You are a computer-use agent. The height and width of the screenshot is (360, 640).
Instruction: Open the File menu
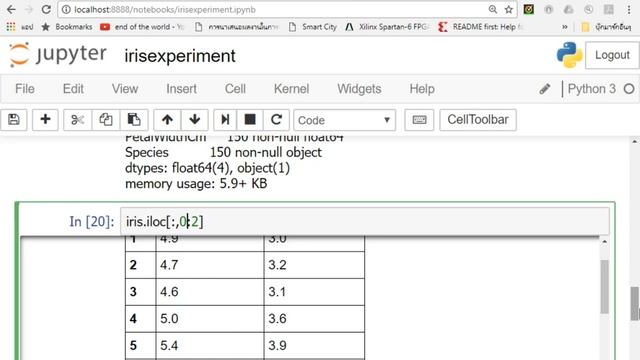click(x=25, y=89)
